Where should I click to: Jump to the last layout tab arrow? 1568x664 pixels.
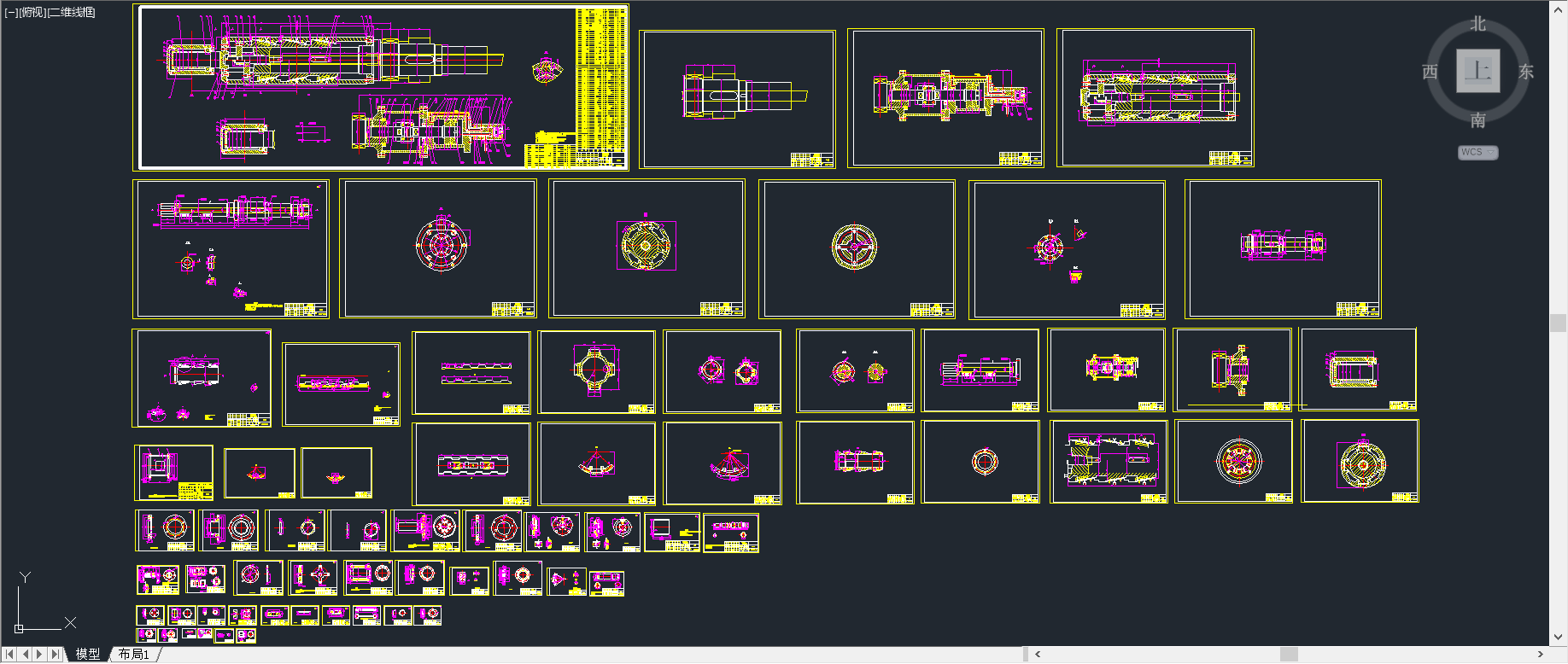click(x=56, y=654)
